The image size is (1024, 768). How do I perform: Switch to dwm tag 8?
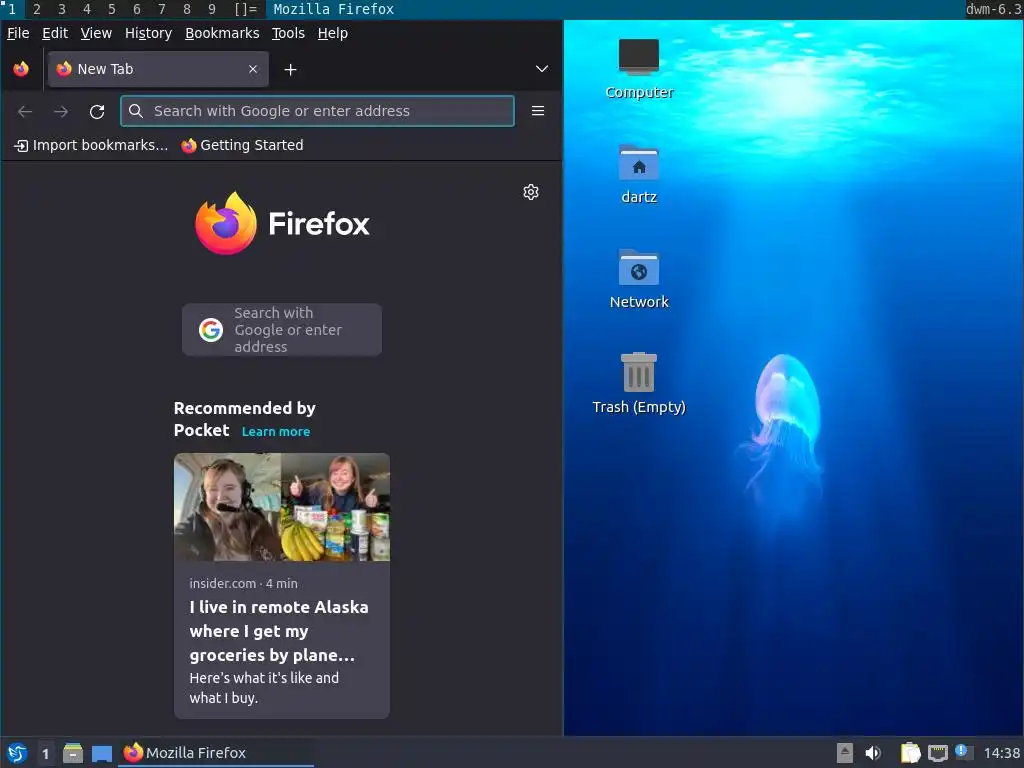(x=187, y=9)
